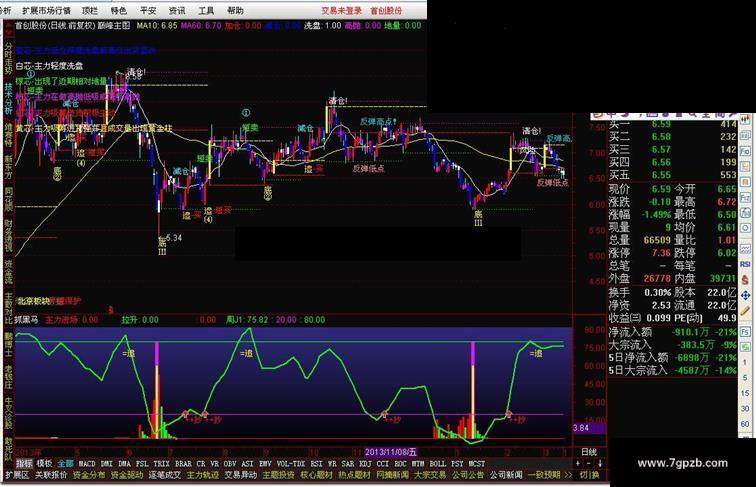The height and width of the screenshot is (487, 756).
Task: Select the RSI indicator icon on right toolbar
Action: (745, 264)
